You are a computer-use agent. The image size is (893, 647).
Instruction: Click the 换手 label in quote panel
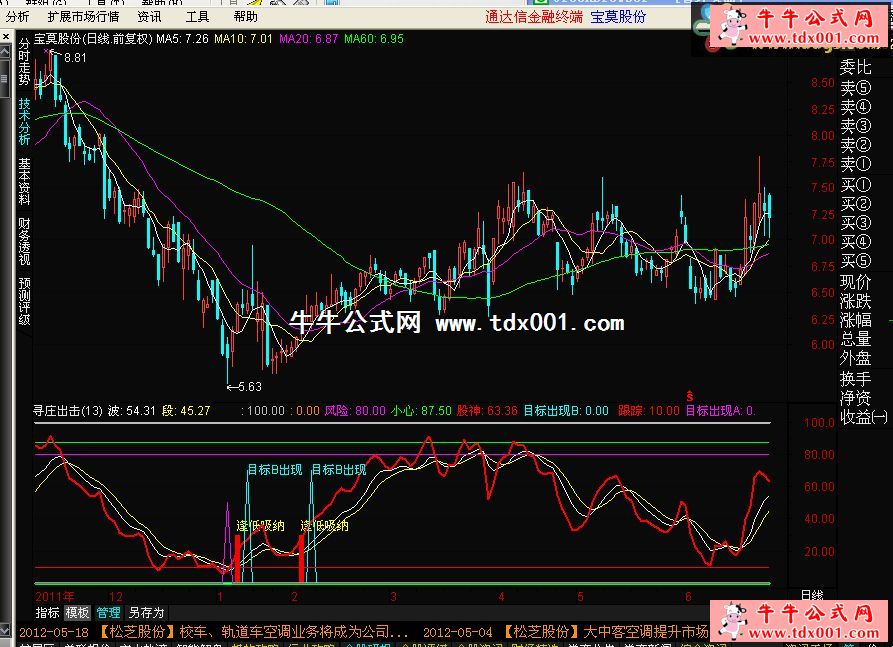point(855,379)
